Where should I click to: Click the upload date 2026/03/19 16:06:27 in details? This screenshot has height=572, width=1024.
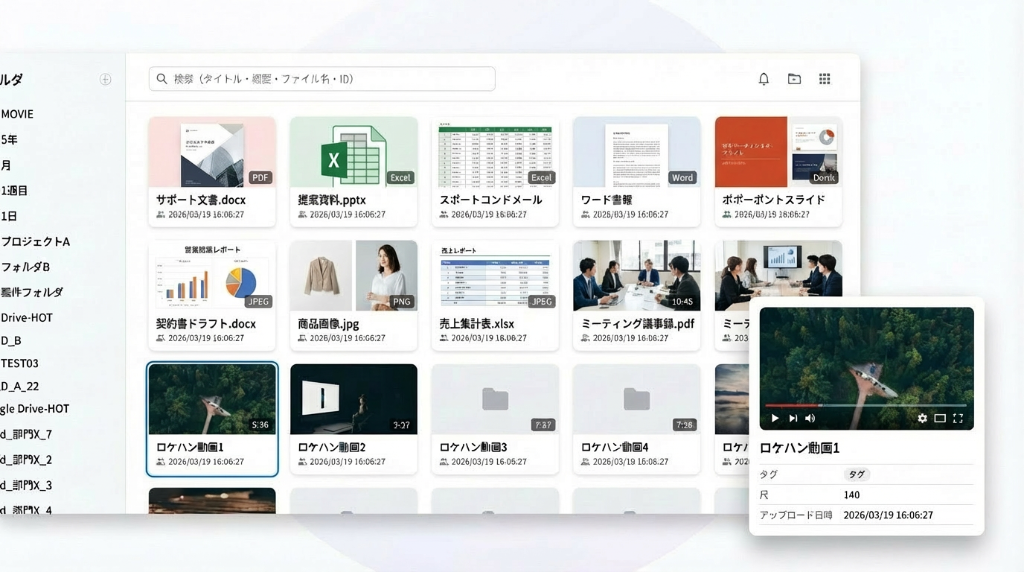[x=888, y=515]
